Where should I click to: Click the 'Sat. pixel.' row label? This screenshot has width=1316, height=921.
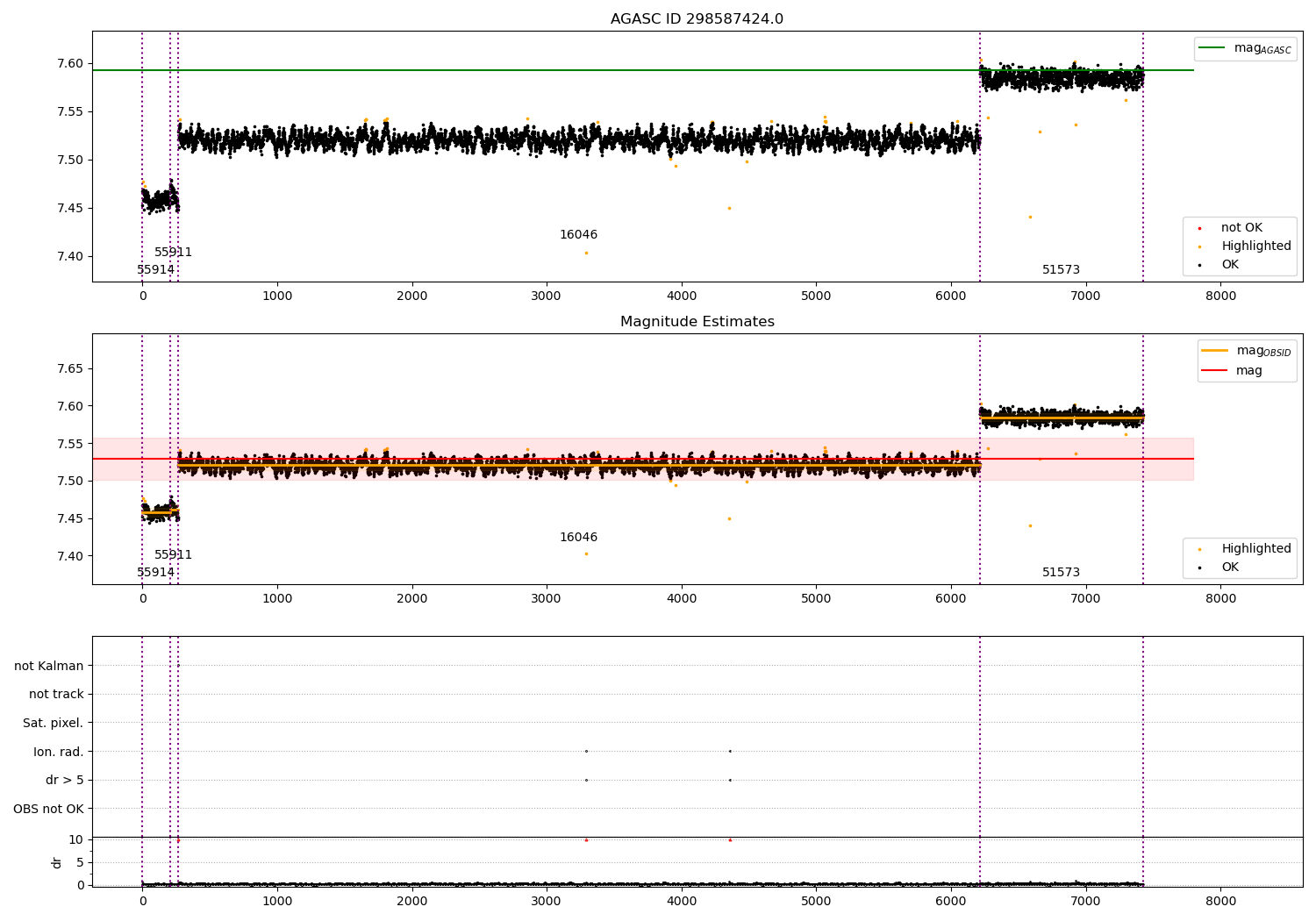[x=54, y=724]
